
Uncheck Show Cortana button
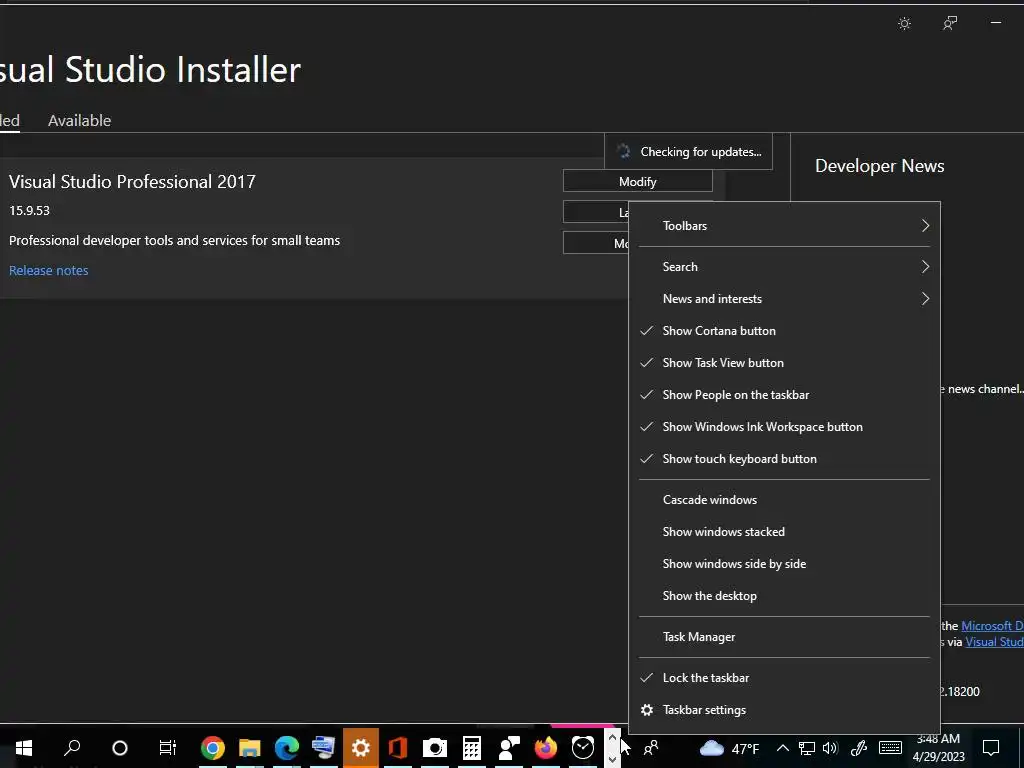784,330
